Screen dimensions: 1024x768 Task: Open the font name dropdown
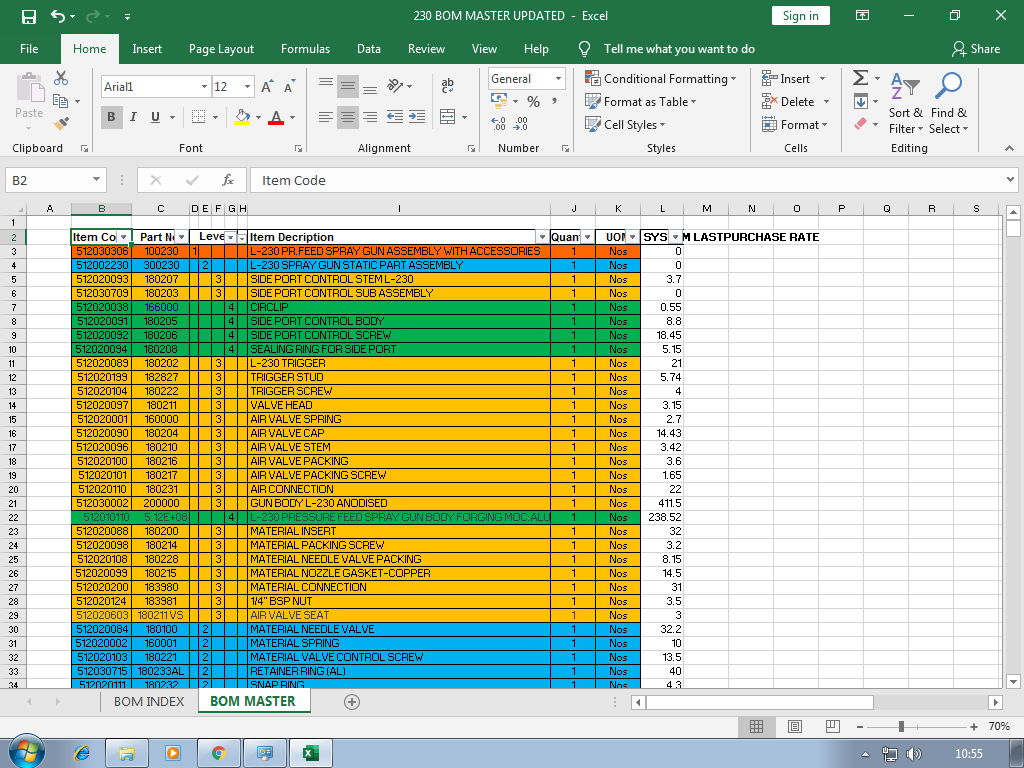204,87
